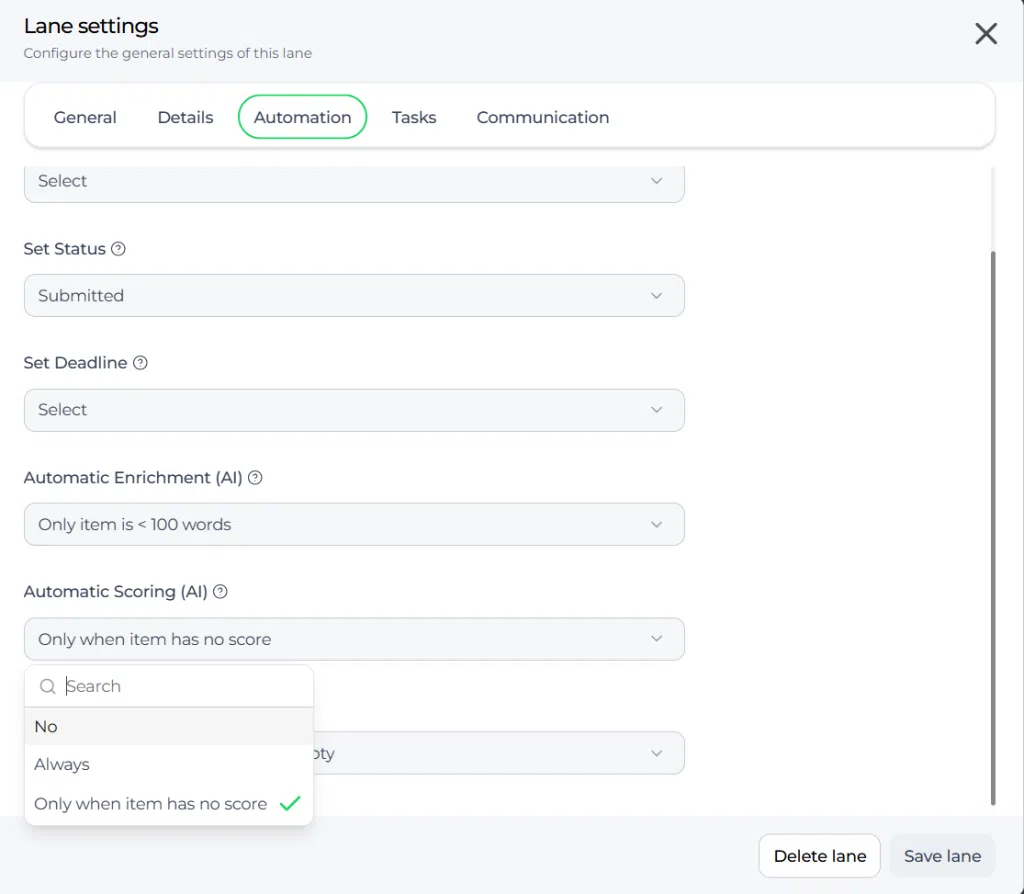
Task: Open the partially hidden dropdown below Automatic Scoring
Action: coord(499,754)
